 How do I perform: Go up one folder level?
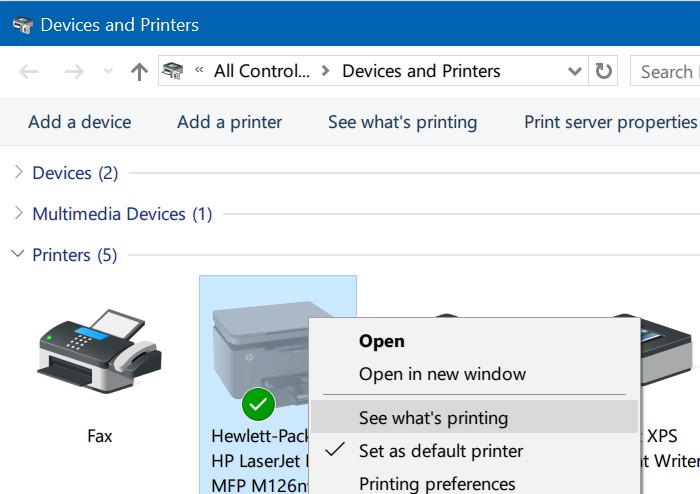(139, 72)
